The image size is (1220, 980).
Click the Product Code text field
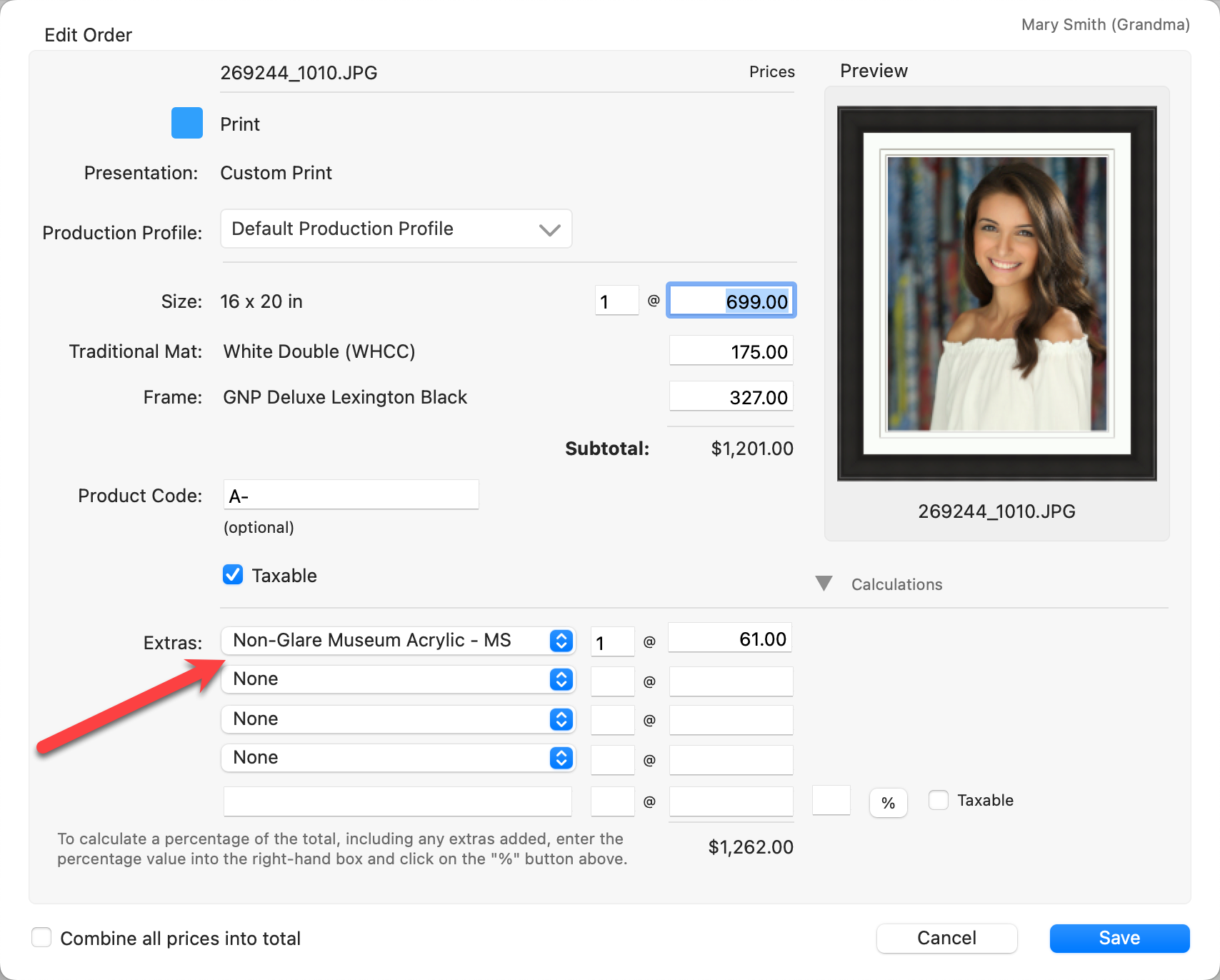(x=351, y=495)
